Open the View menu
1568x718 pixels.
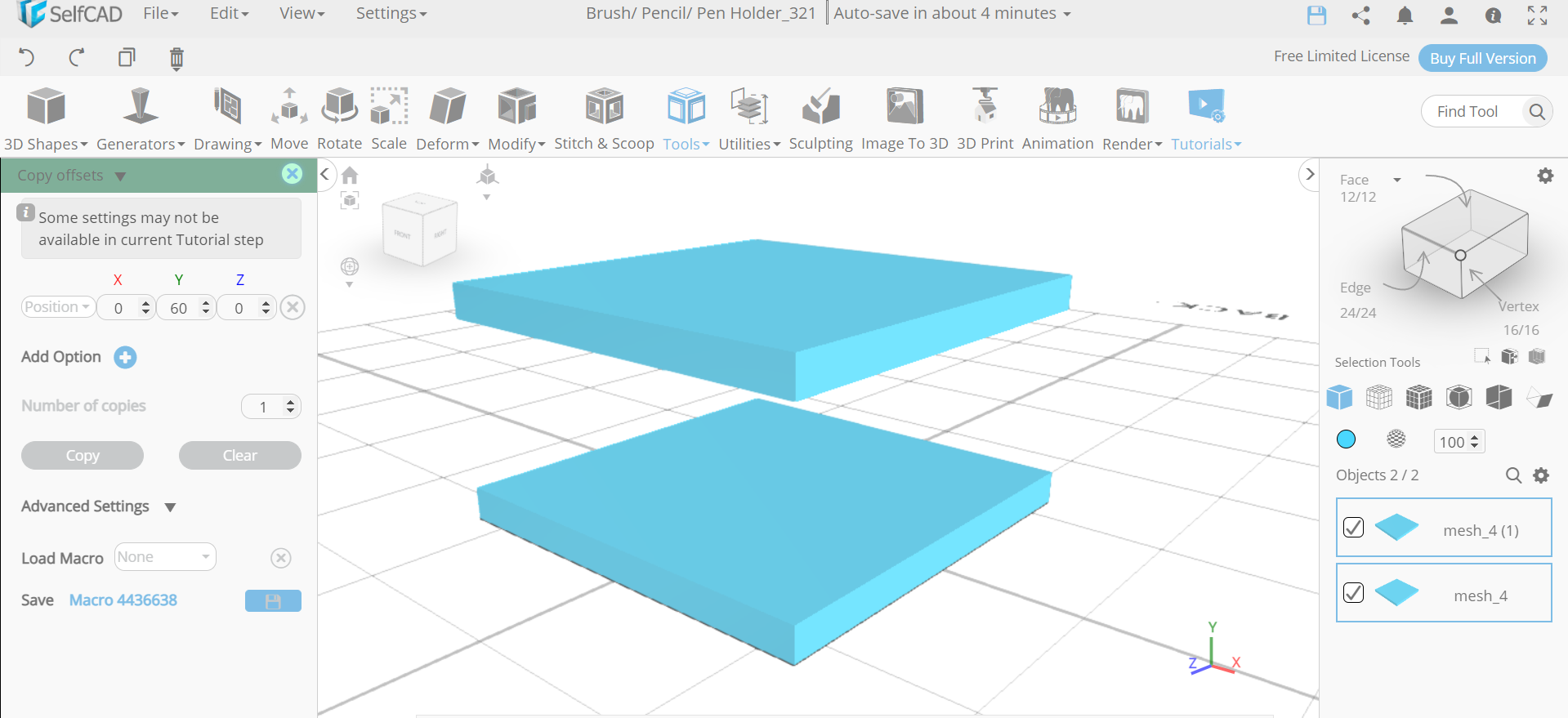coord(302,13)
